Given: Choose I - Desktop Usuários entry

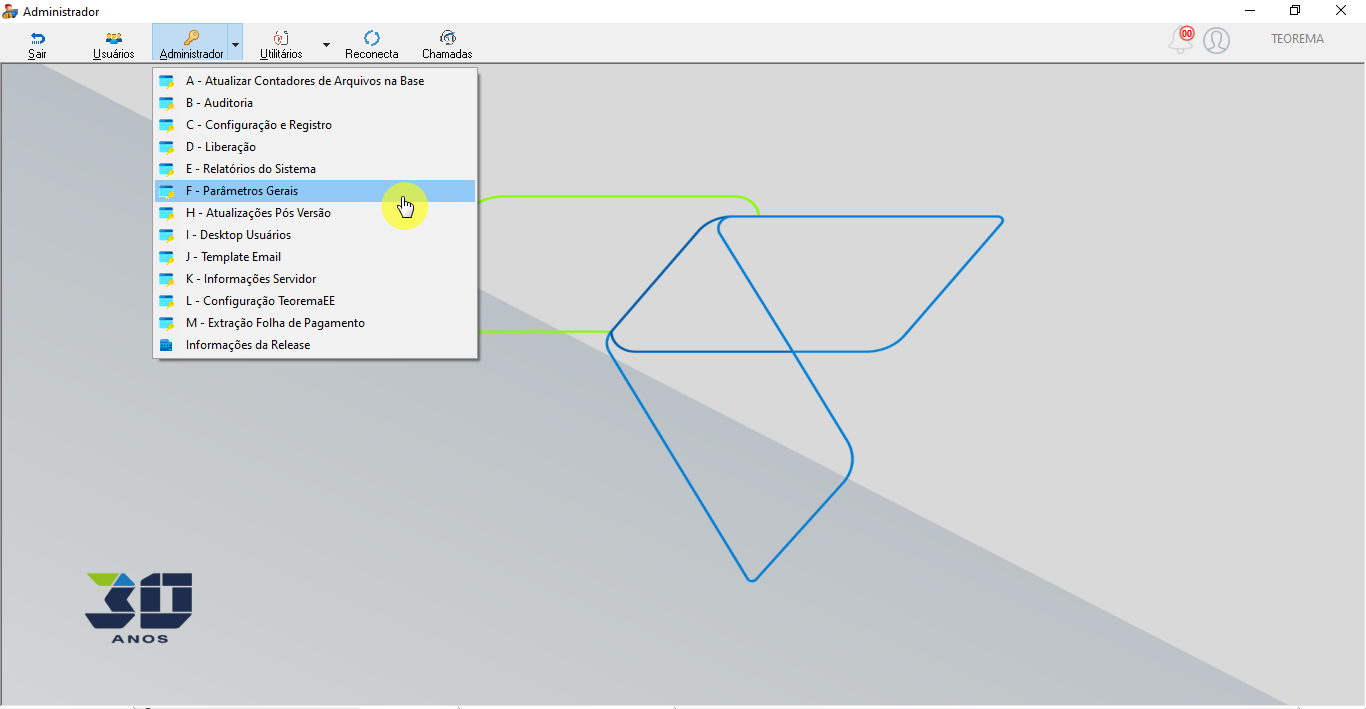Looking at the screenshot, I should [315, 235].
